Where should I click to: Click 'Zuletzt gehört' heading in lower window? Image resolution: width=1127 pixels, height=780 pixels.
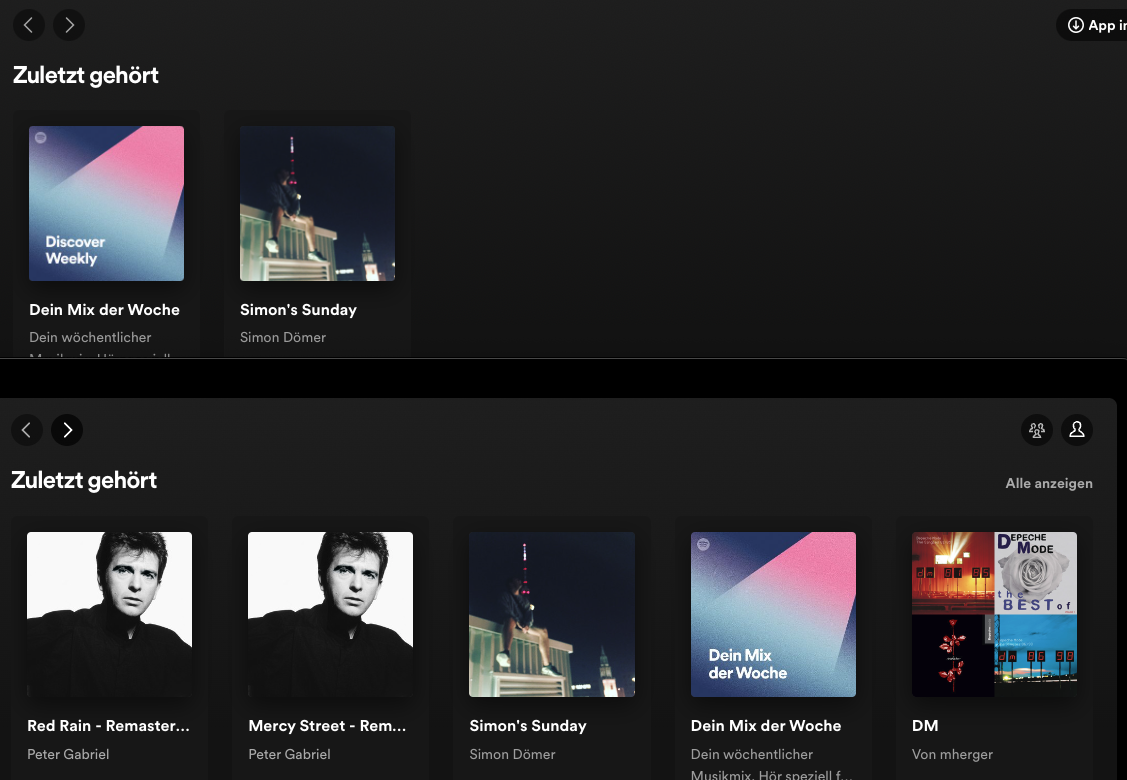coord(84,480)
